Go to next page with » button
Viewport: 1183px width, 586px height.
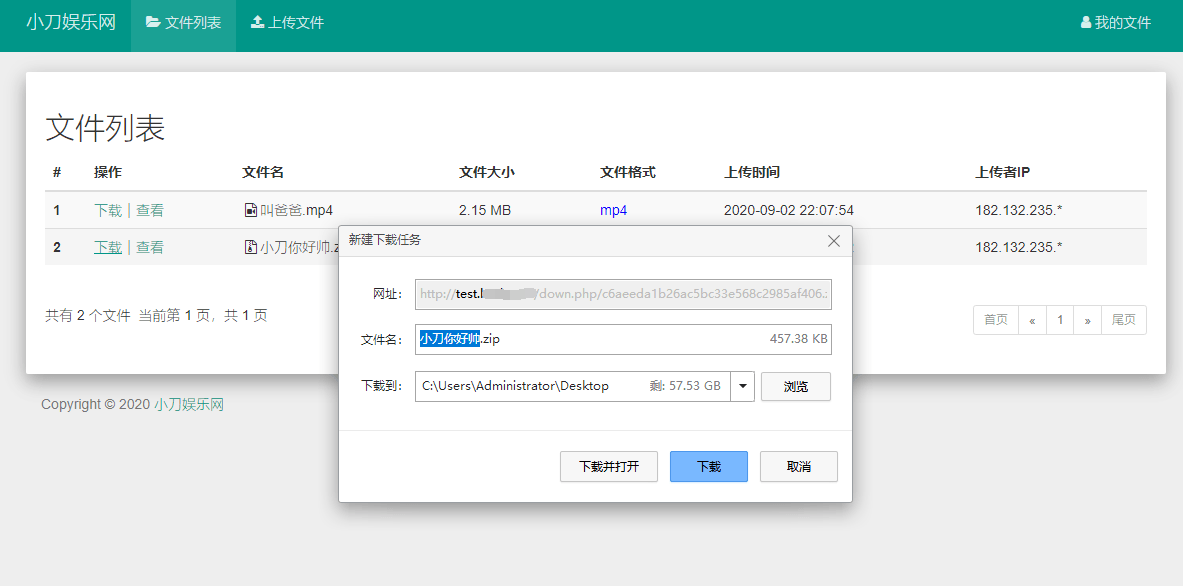[x=1087, y=320]
